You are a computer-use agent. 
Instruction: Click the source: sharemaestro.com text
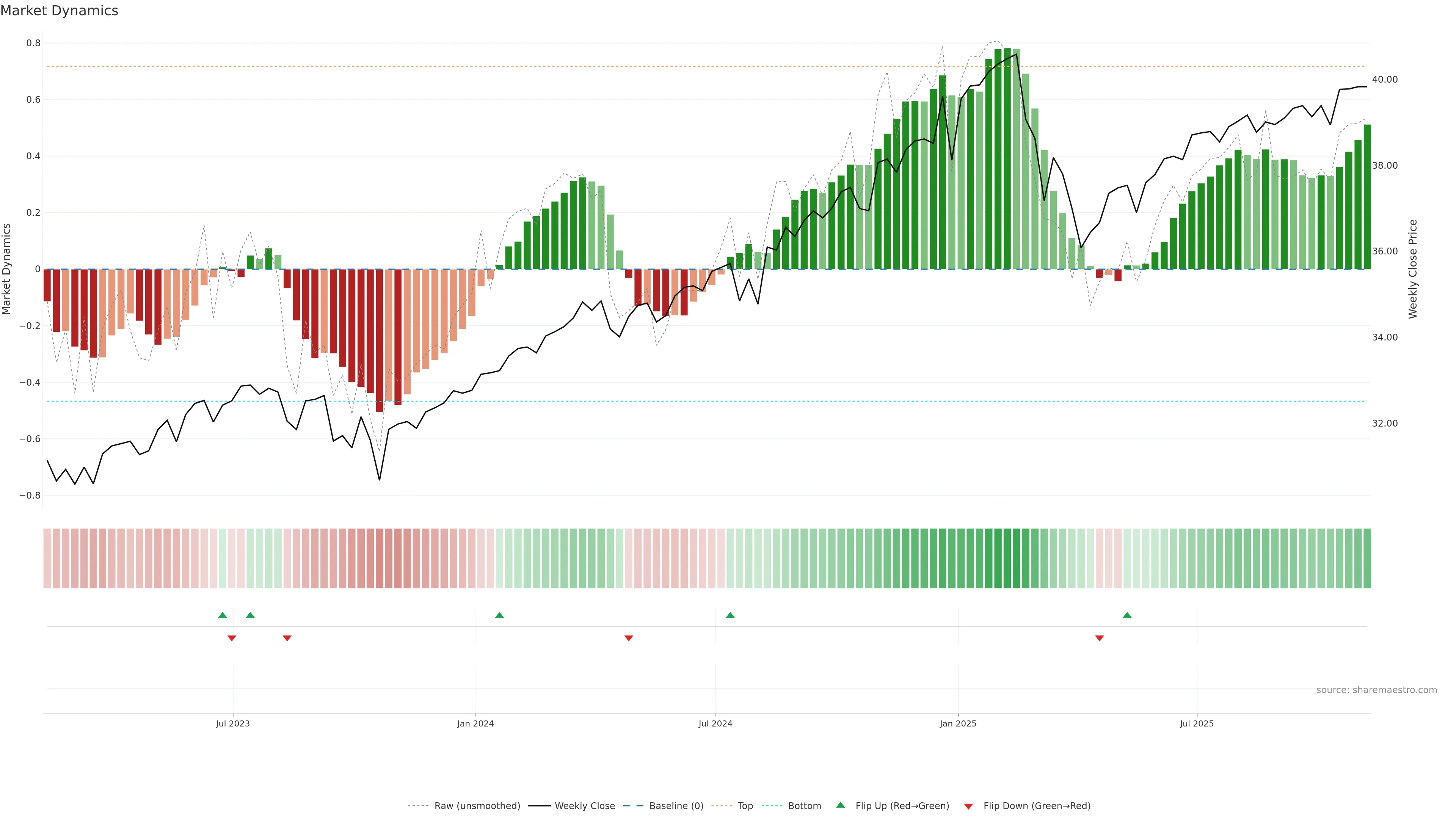click(x=1376, y=690)
